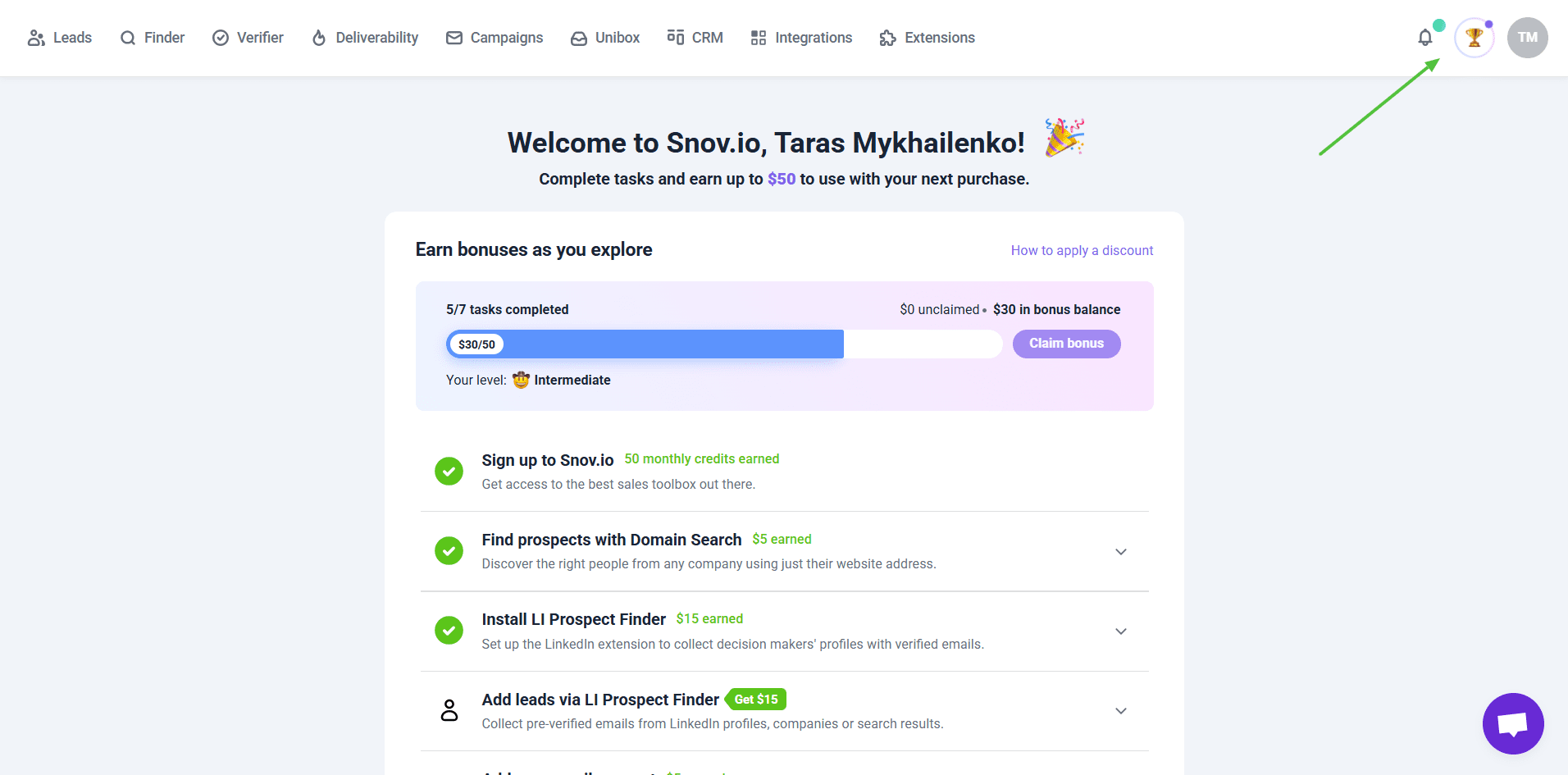Click the trophy rewards icon

point(1474,38)
